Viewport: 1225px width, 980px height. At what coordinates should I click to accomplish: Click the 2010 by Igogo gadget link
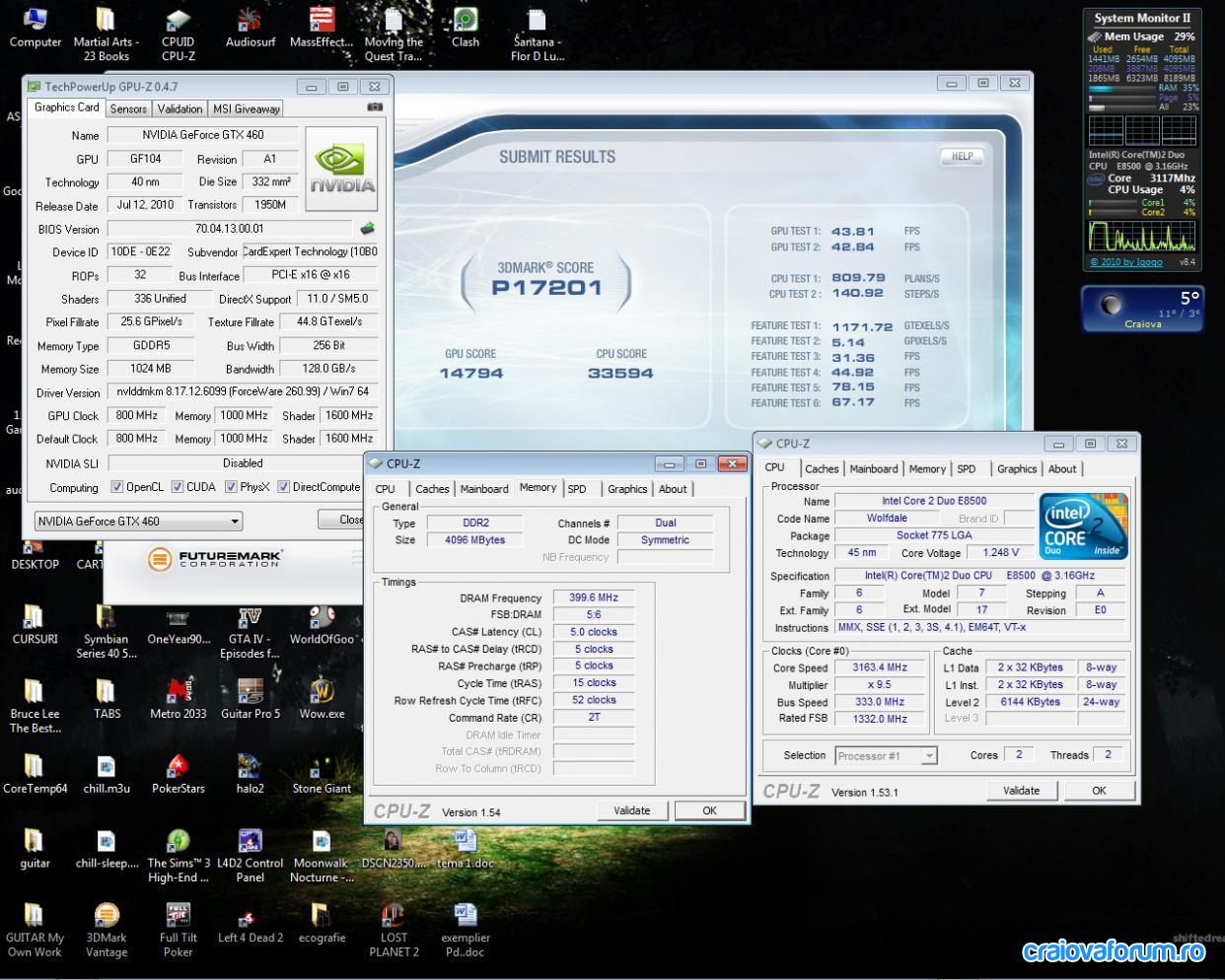[1126, 262]
